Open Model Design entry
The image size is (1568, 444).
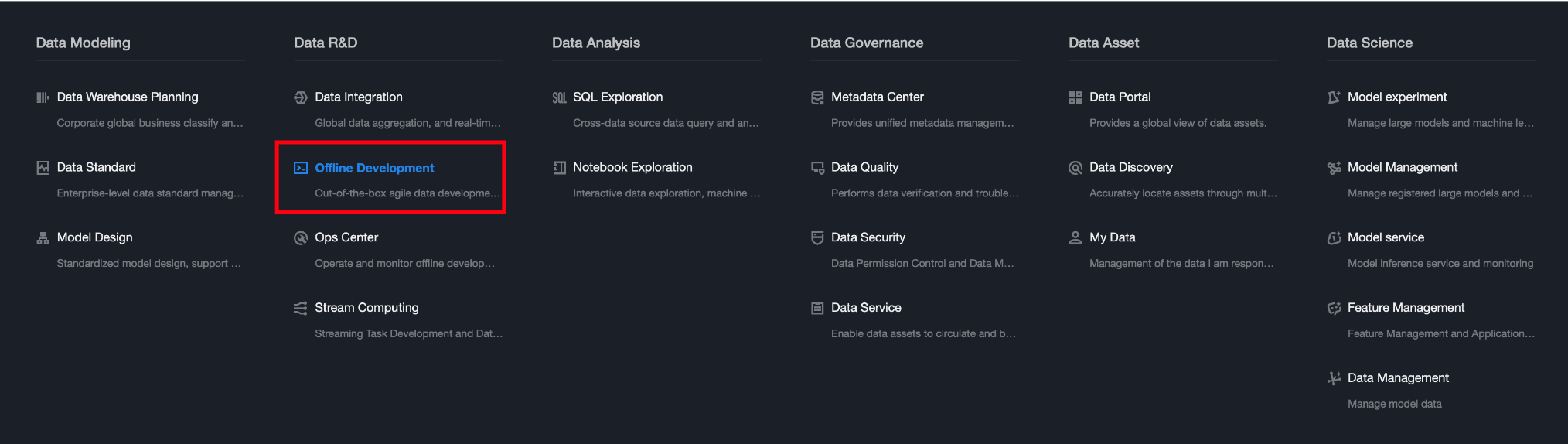click(94, 237)
